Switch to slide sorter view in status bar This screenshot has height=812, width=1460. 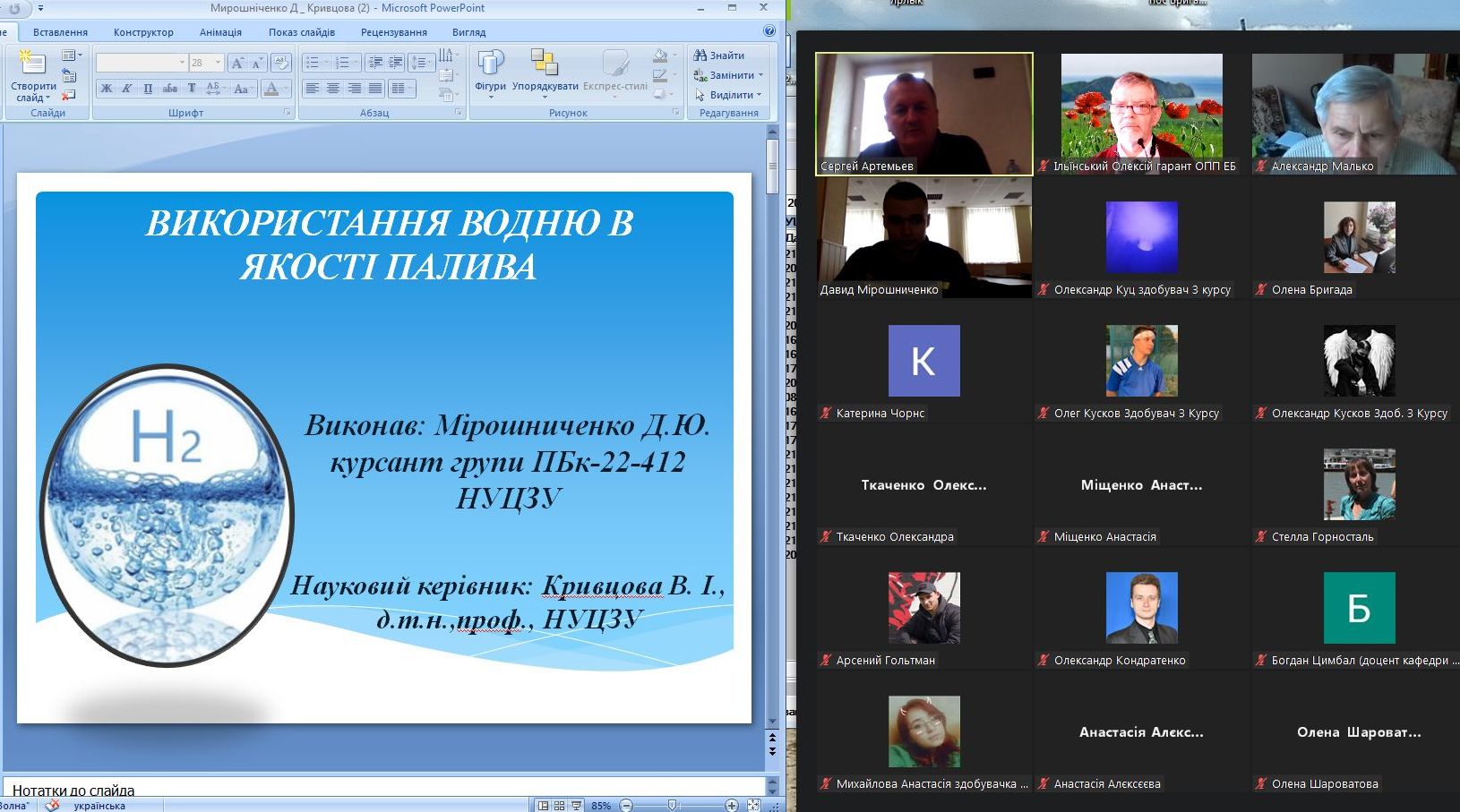tap(560, 806)
